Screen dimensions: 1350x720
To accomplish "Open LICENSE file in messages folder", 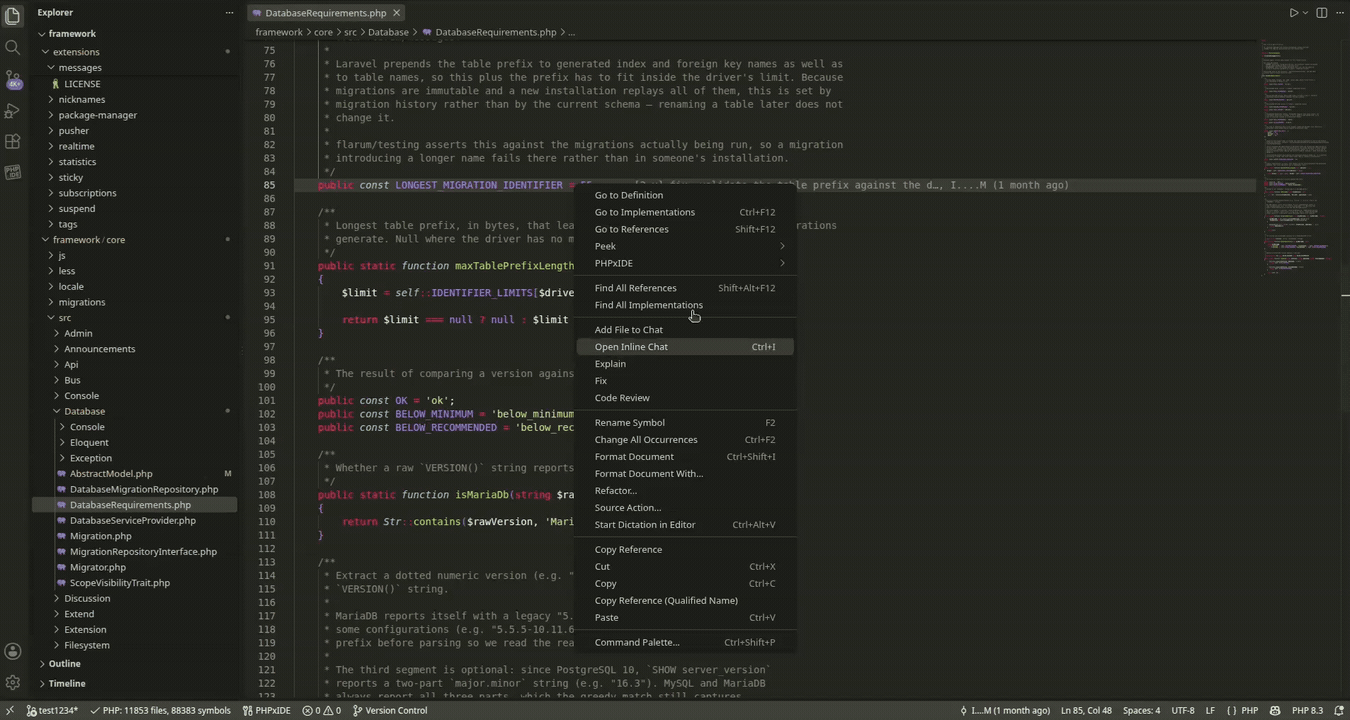I will (x=82, y=84).
